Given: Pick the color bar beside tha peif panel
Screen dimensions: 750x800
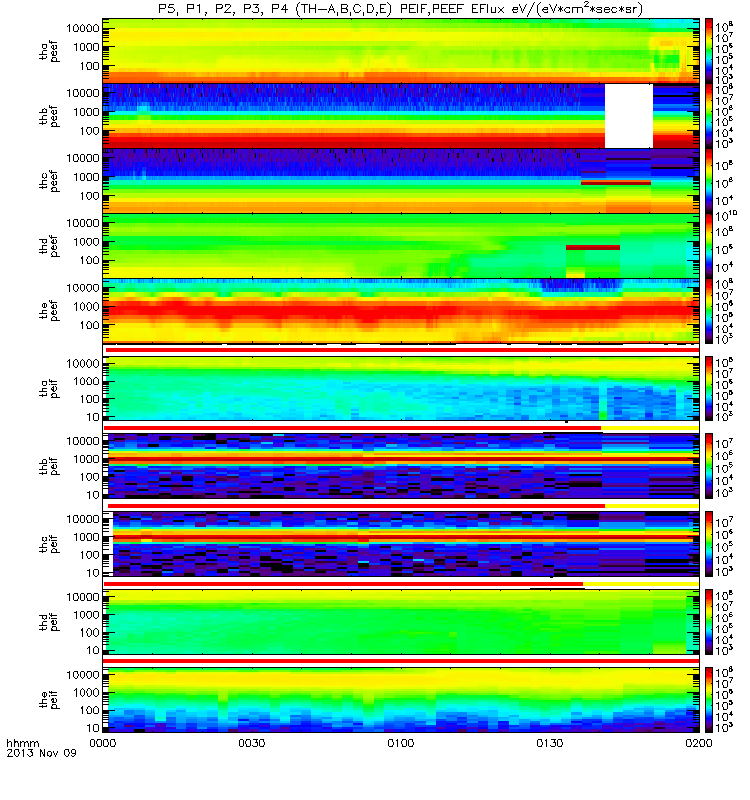Looking at the screenshot, I should [x=709, y=388].
